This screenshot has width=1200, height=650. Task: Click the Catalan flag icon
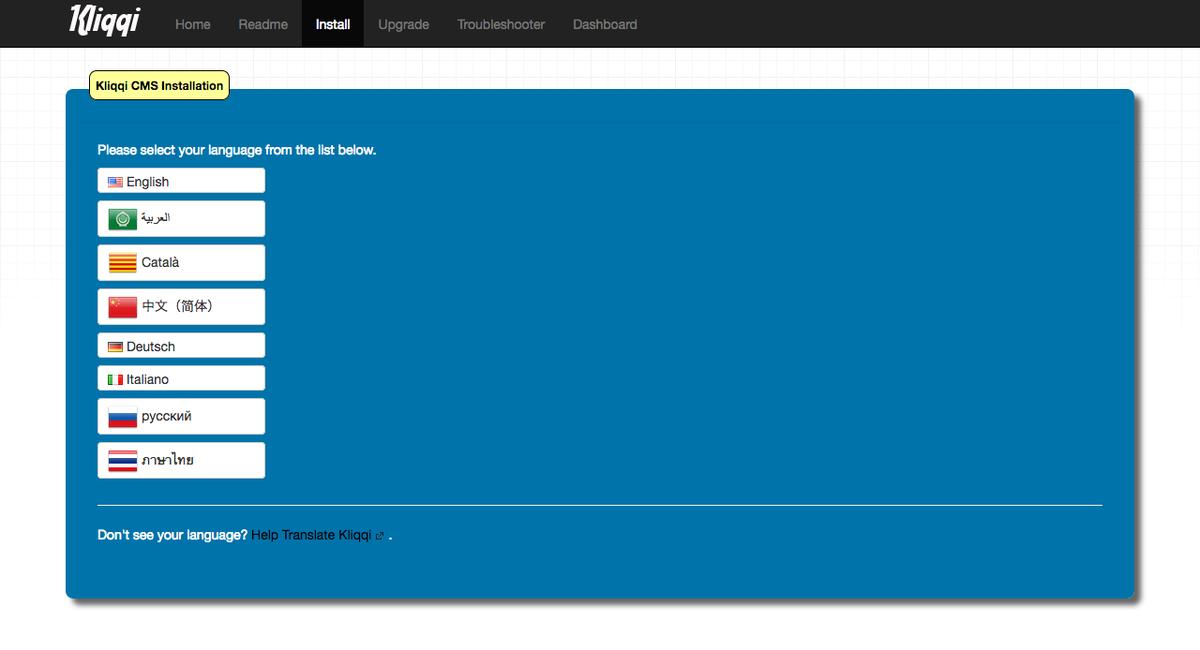(122, 263)
